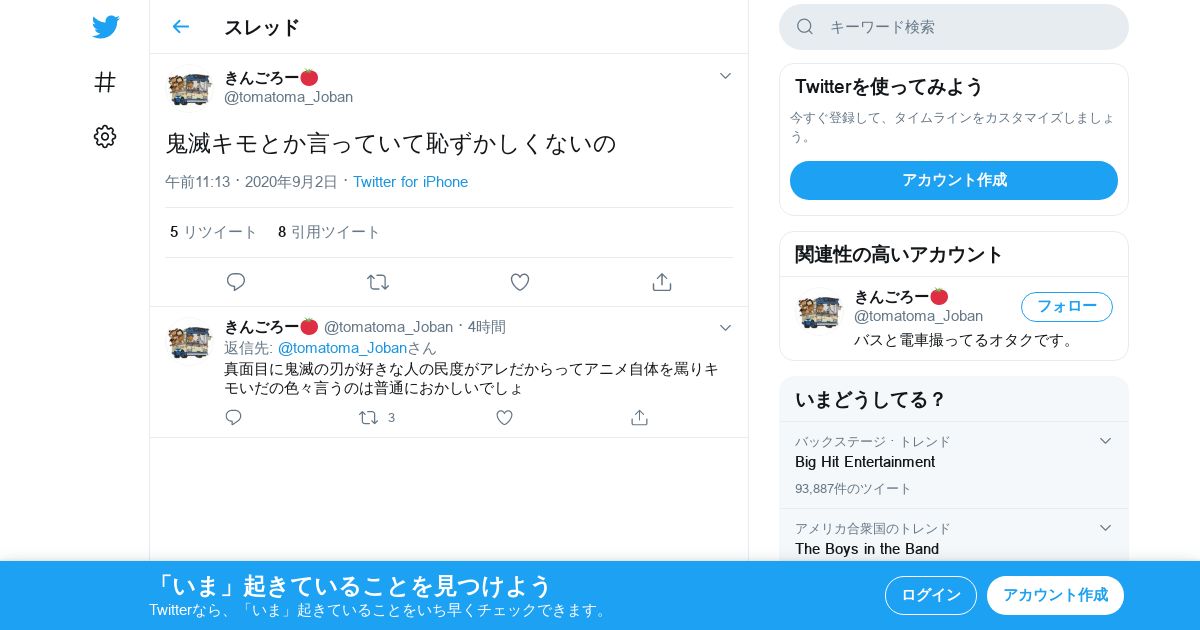Image resolution: width=1200 pixels, height=630 pixels.
Task: Reply to the main tweet
Action: 236,282
